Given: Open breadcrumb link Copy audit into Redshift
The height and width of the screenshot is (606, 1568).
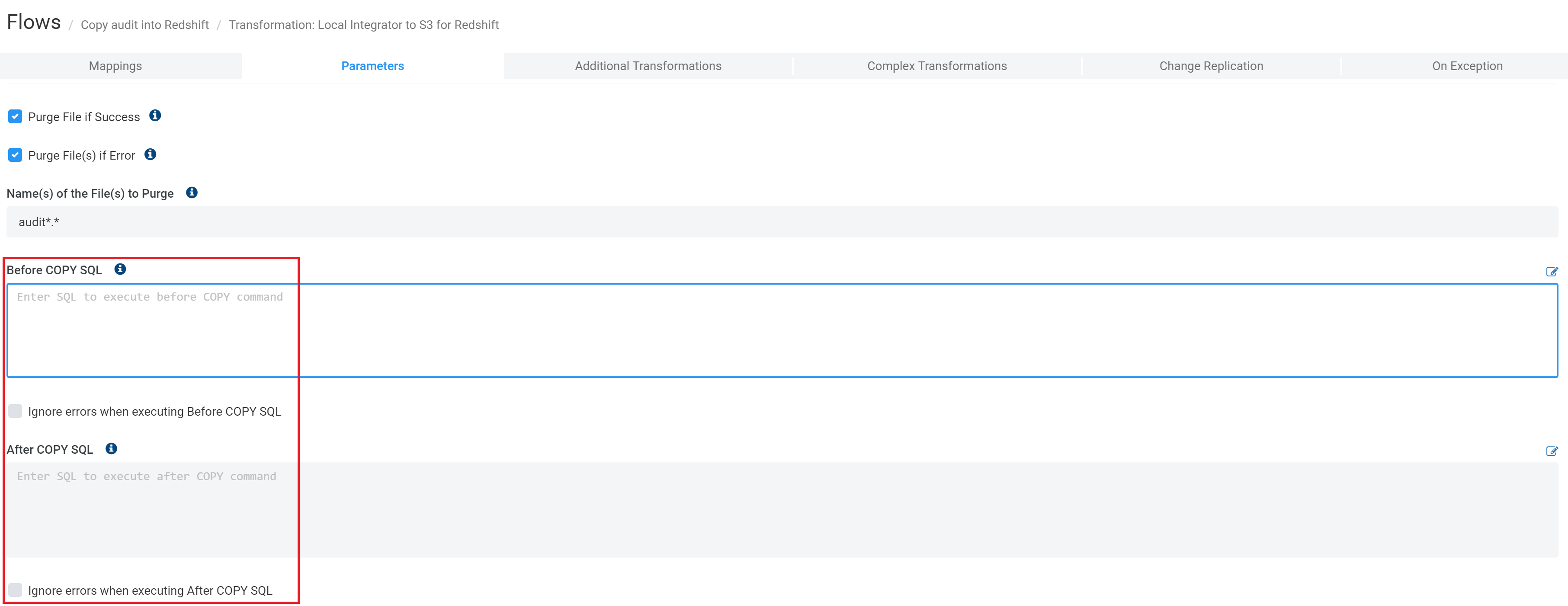Looking at the screenshot, I should [145, 25].
